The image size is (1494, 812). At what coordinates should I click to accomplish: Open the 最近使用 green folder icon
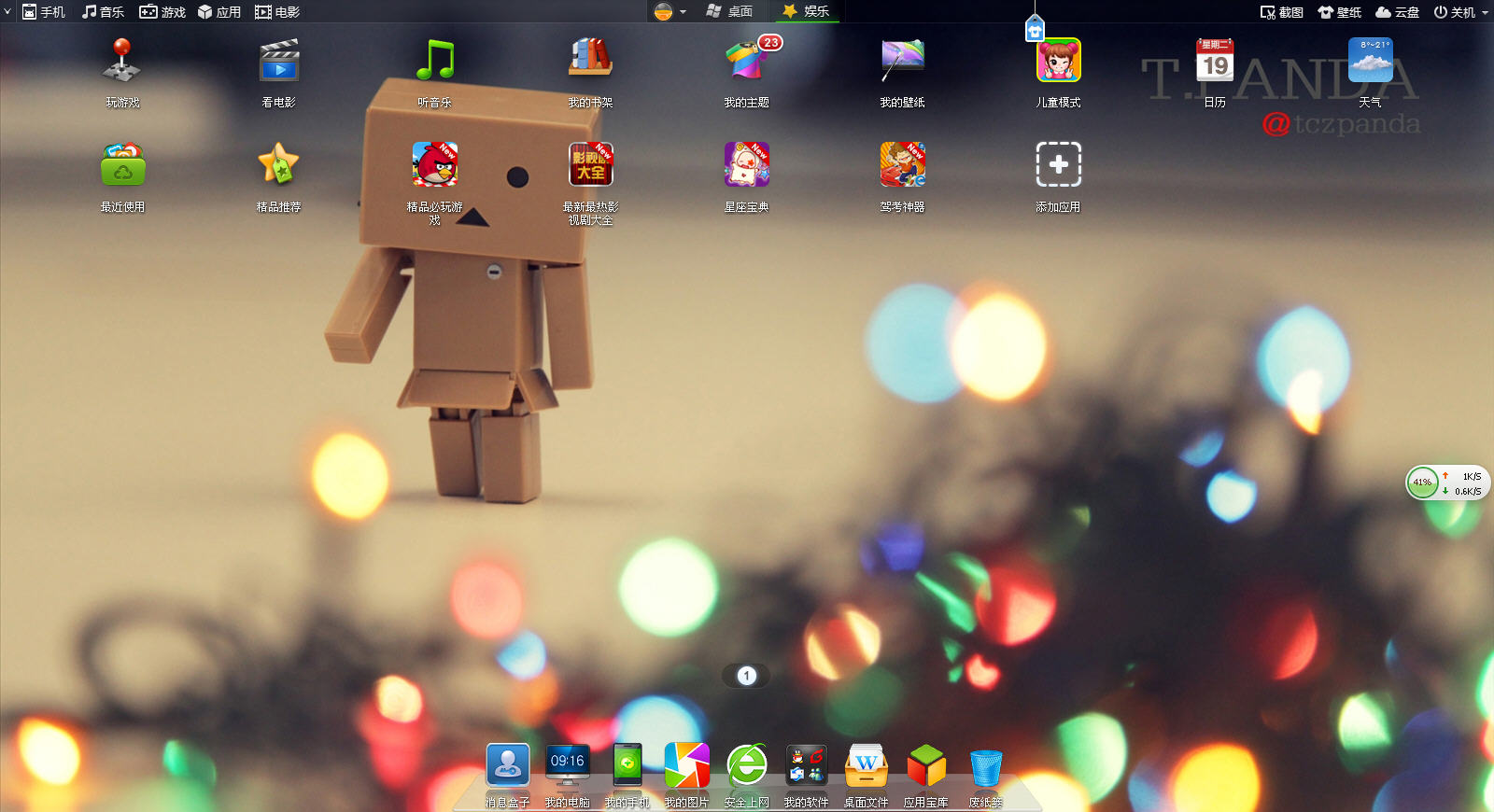(x=122, y=165)
